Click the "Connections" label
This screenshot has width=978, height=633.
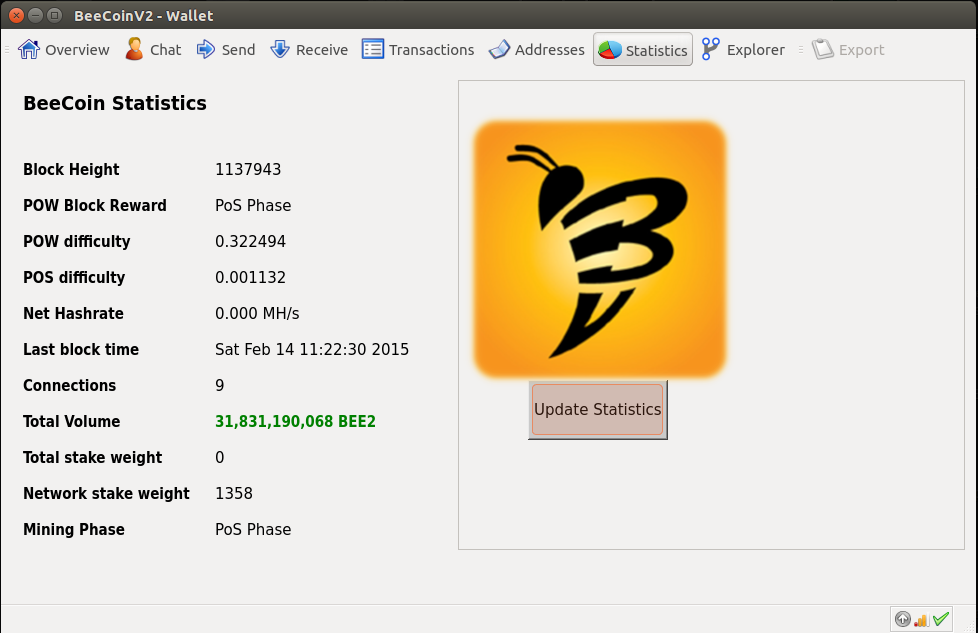(x=70, y=385)
